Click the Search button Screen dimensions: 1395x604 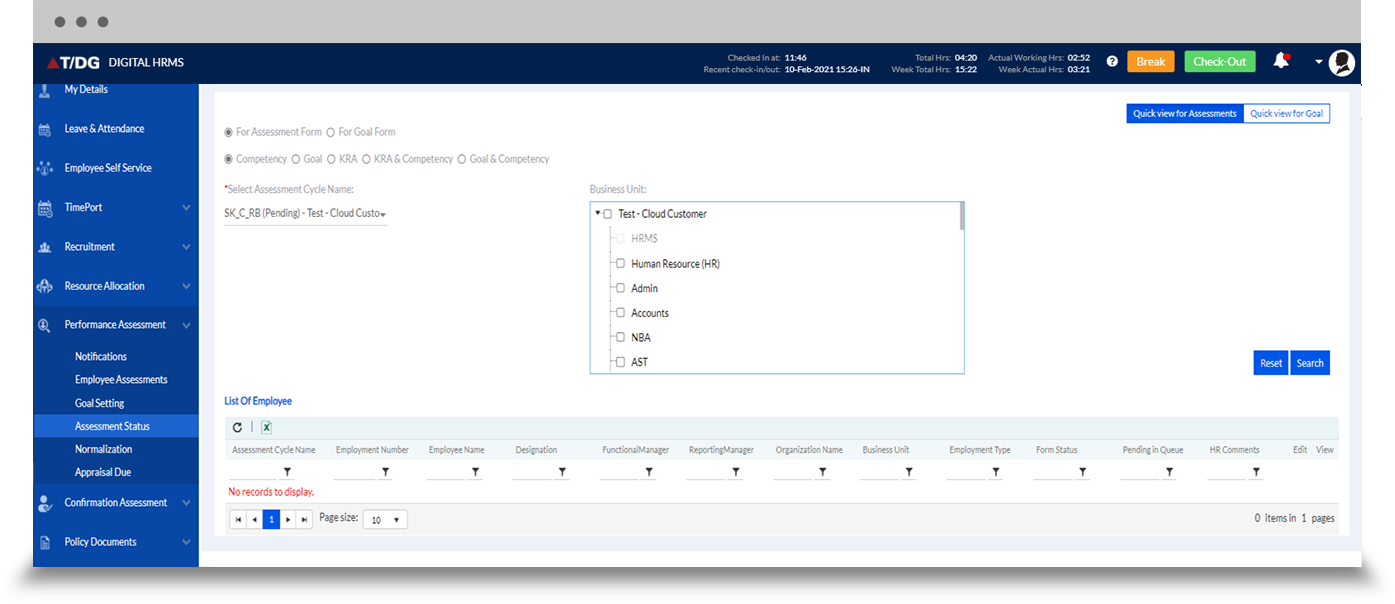click(1310, 363)
